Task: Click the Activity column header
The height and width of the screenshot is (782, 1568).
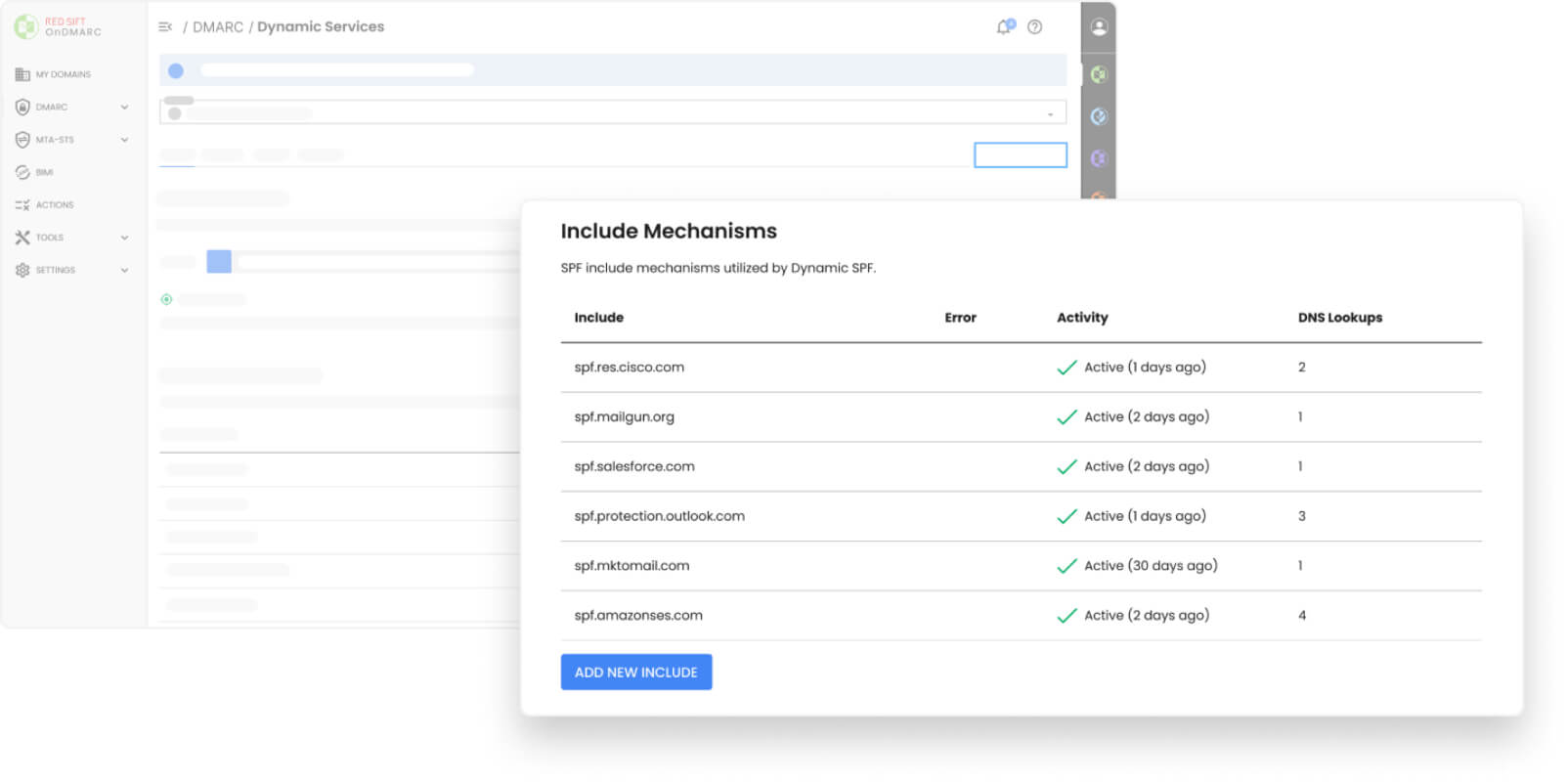Action: point(1082,318)
